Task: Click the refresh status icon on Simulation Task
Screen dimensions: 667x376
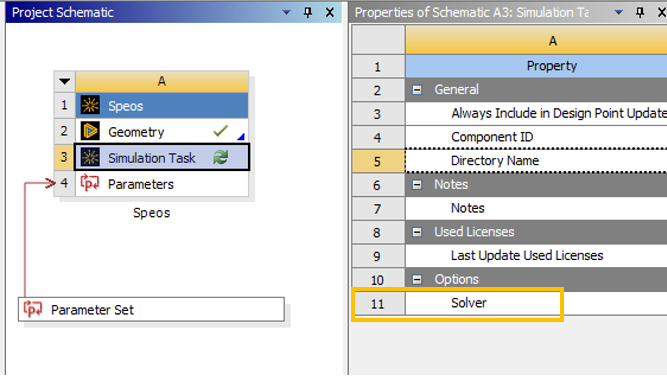Action: 221,157
